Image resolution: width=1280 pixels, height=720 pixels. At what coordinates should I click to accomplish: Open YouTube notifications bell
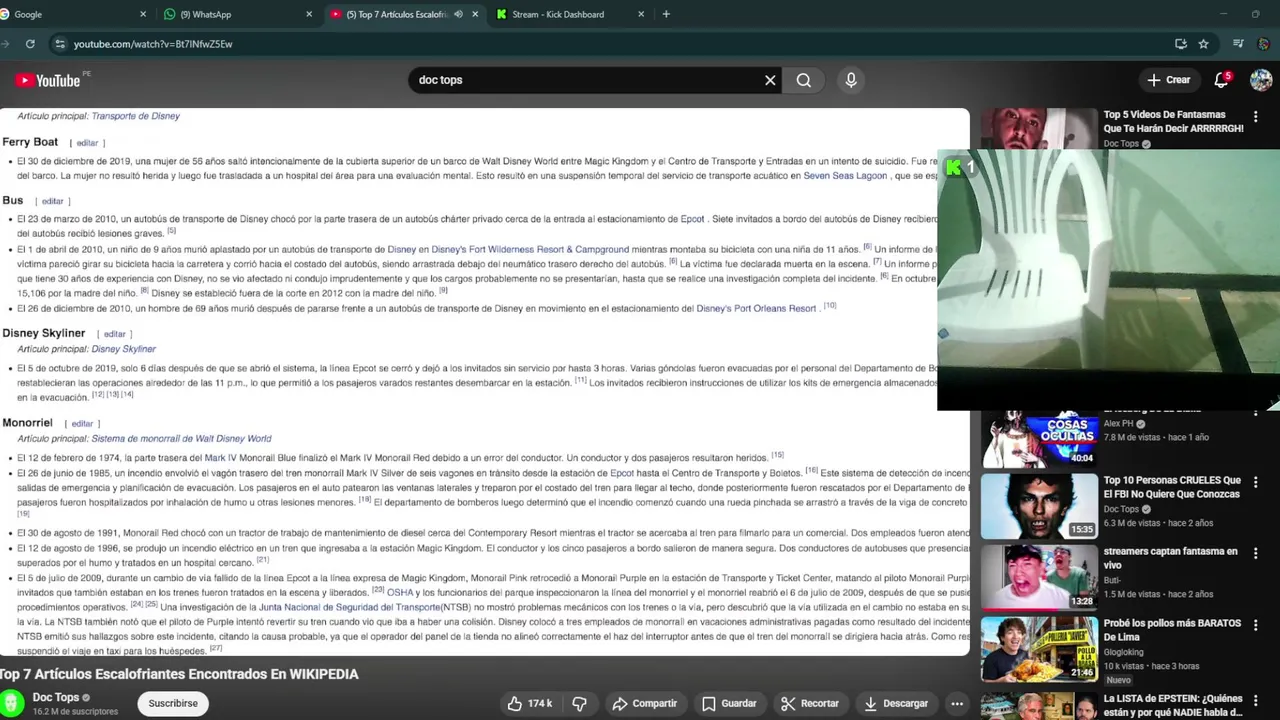(1221, 80)
